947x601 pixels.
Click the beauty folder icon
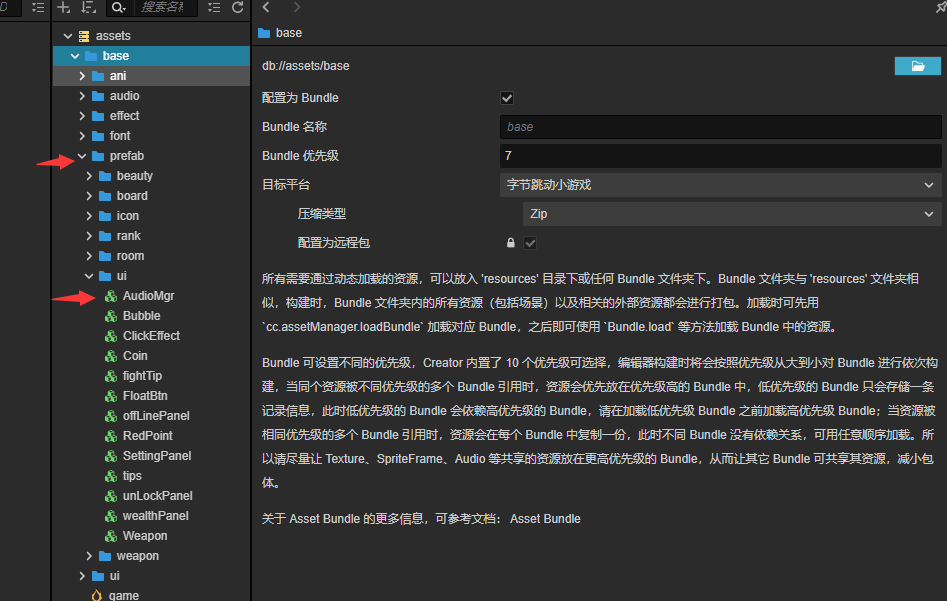point(105,176)
